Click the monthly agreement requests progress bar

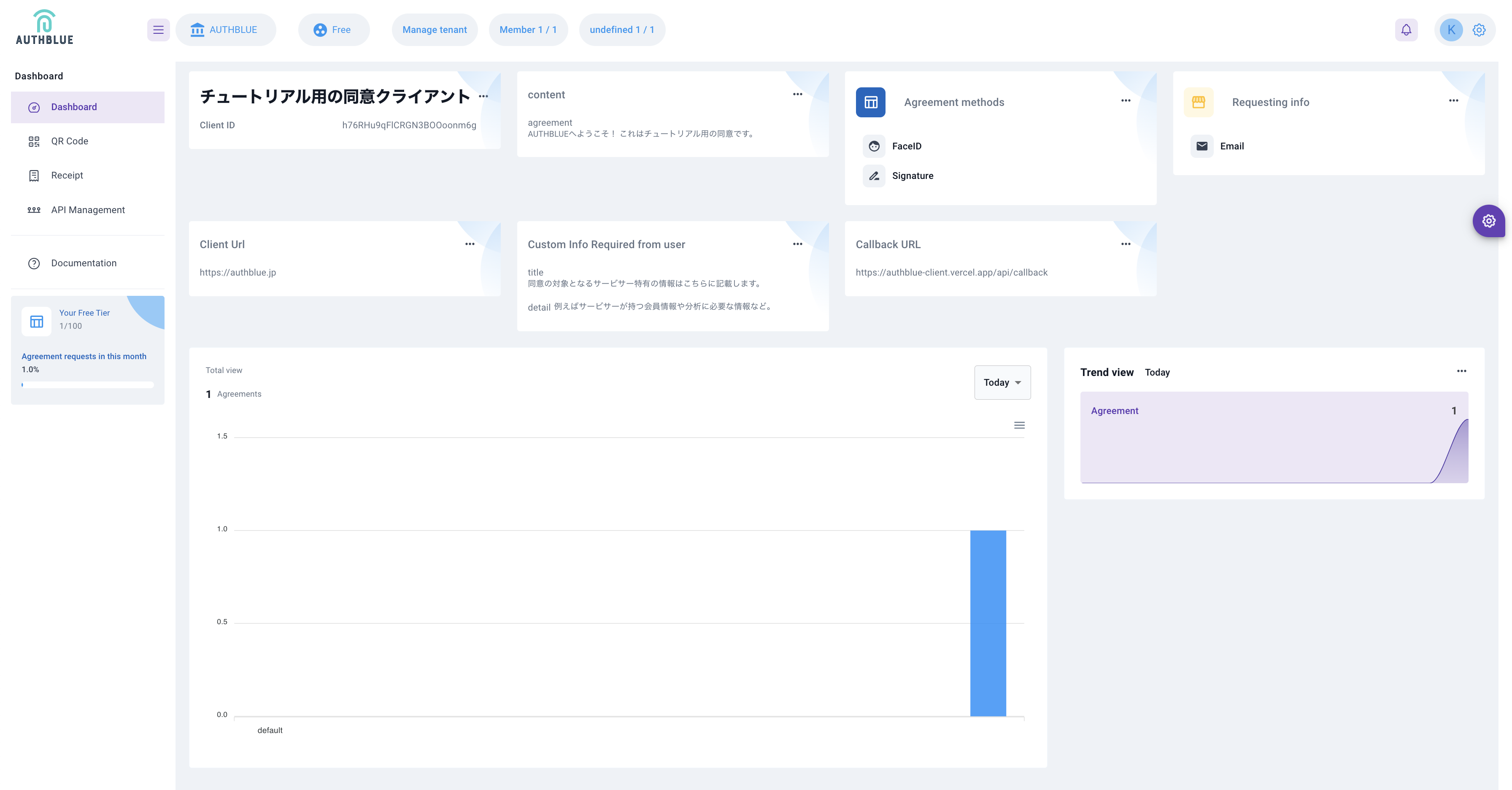coord(87,385)
